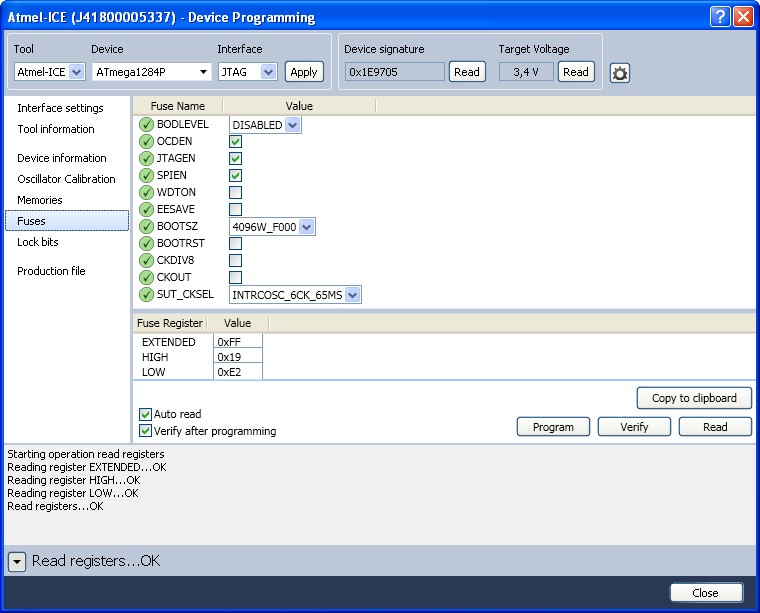Read the target voltage

click(576, 72)
